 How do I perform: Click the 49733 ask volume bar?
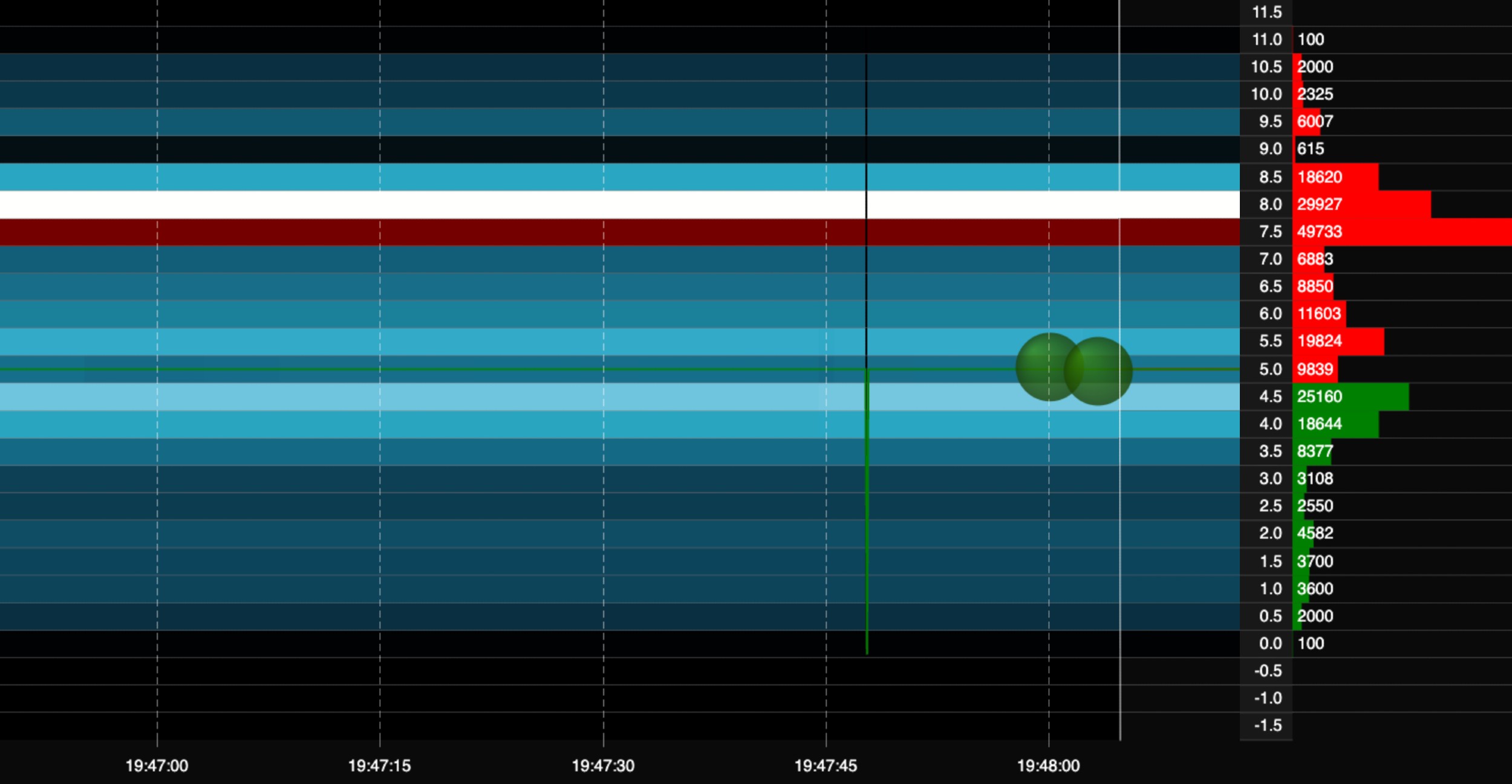coord(1402,232)
